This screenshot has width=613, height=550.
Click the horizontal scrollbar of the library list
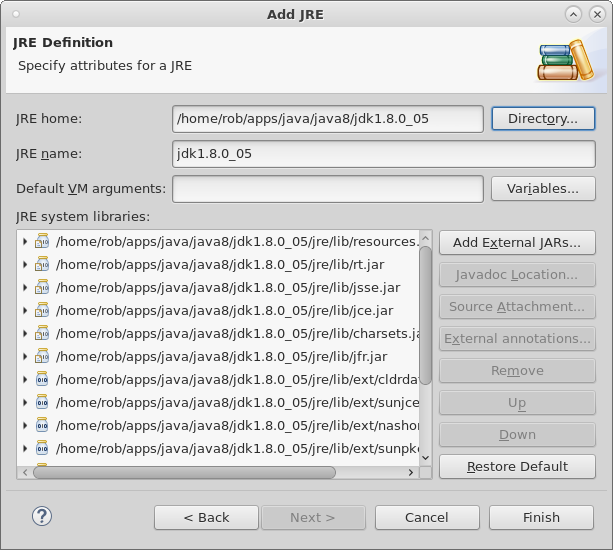pos(184,472)
